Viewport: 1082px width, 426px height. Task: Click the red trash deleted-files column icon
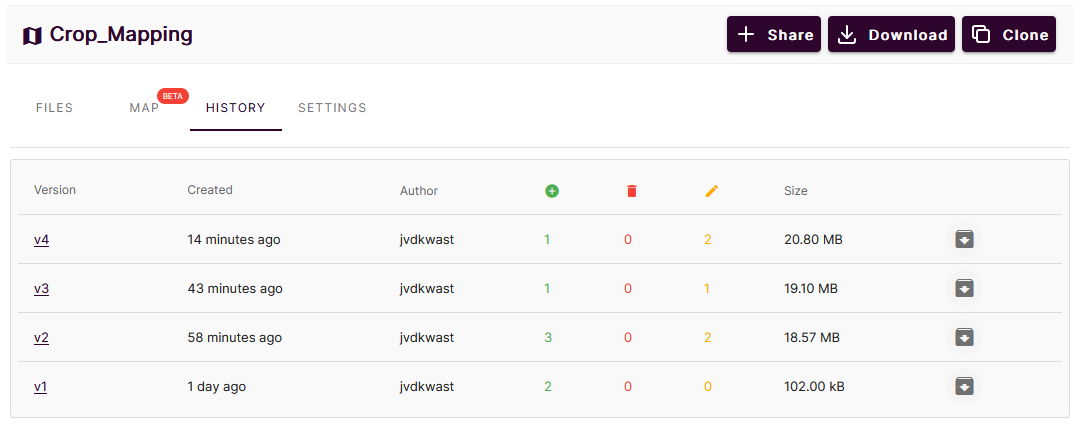(631, 190)
